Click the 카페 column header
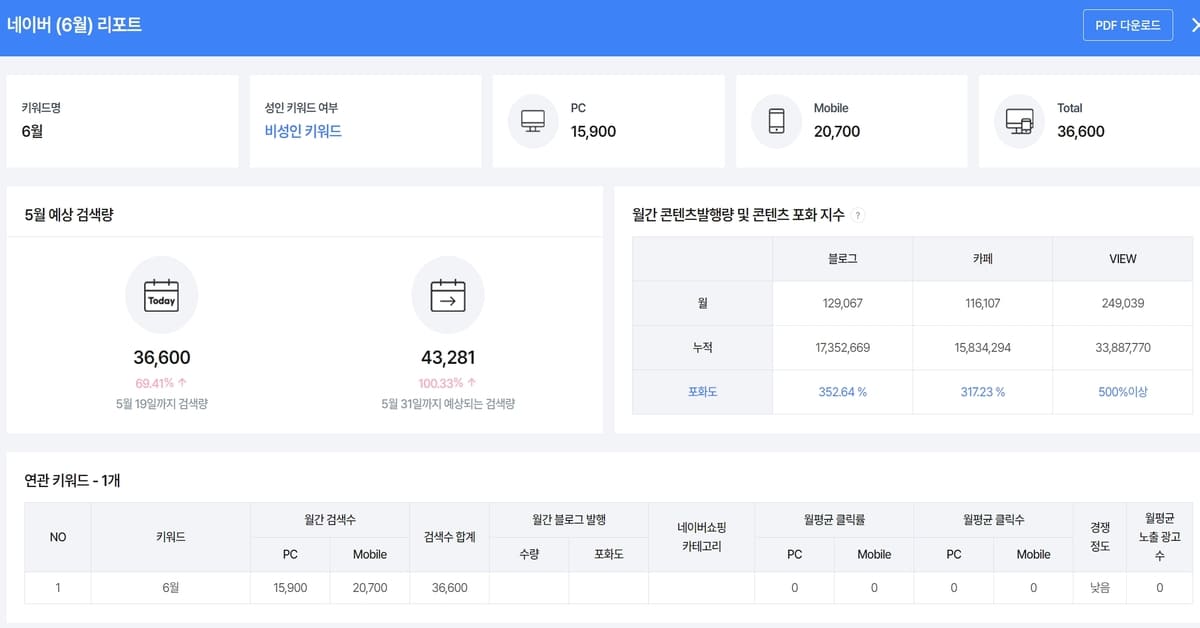This screenshot has width=1200, height=628. click(x=981, y=258)
